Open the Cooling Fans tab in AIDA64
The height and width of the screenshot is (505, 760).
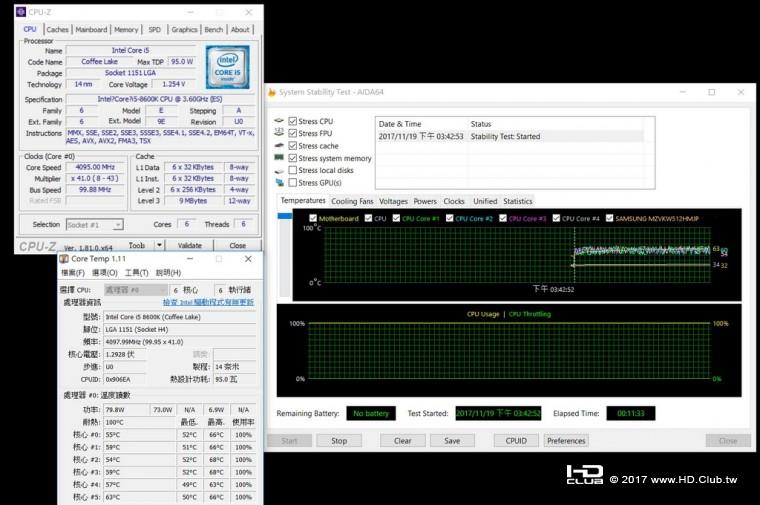[x=351, y=201]
